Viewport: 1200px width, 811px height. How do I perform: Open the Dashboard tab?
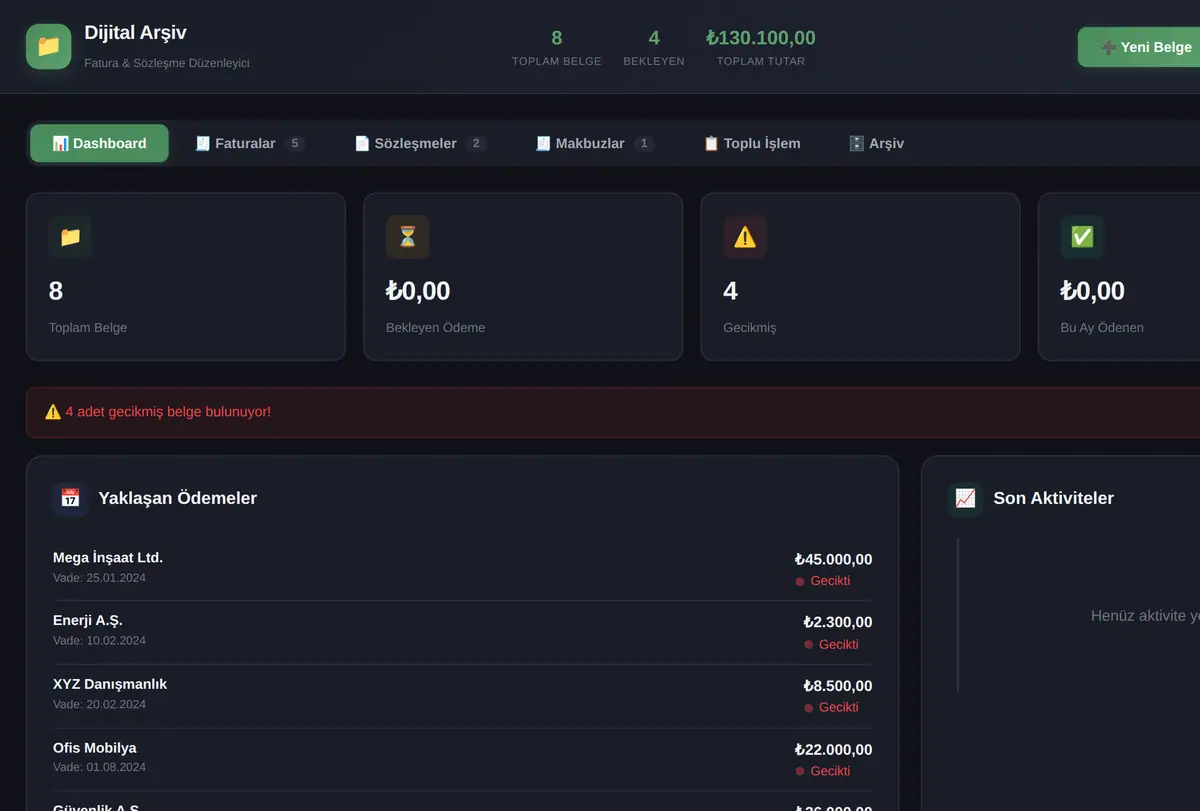coord(99,143)
